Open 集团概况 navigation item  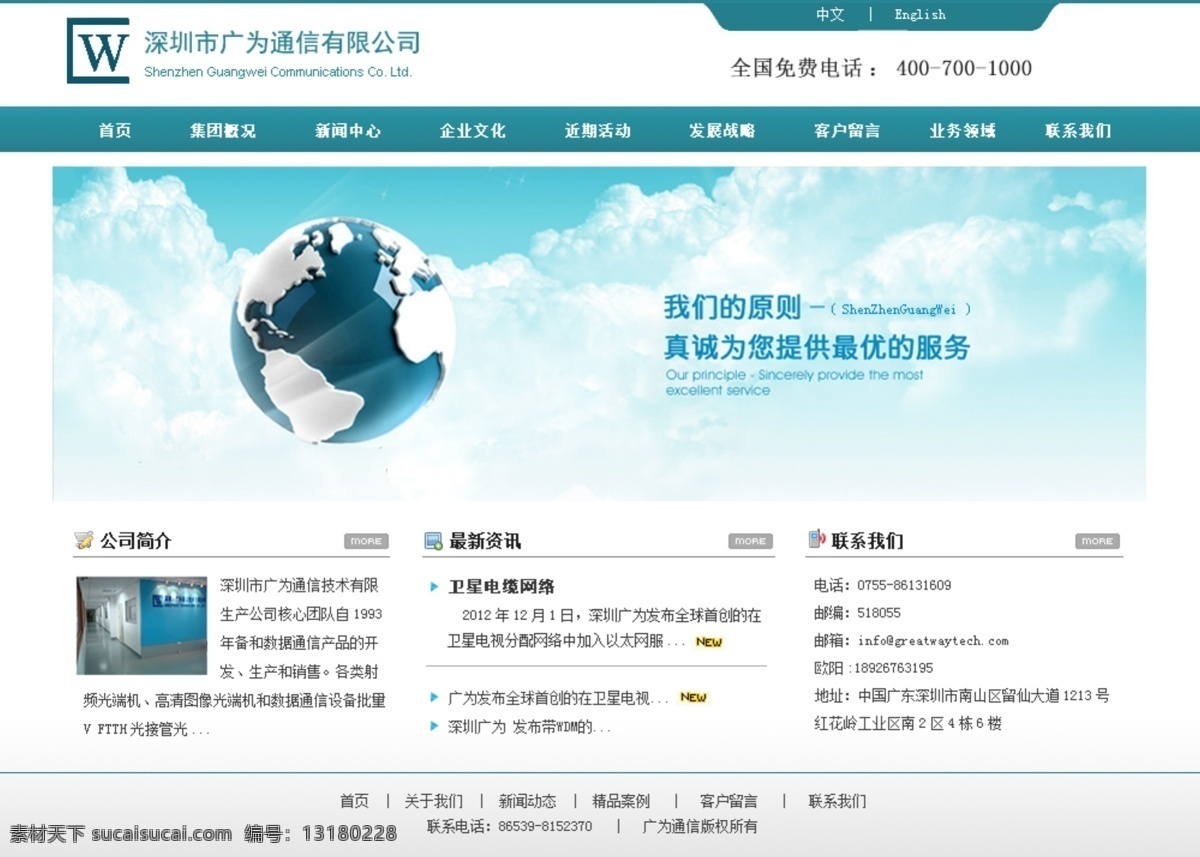[x=223, y=130]
